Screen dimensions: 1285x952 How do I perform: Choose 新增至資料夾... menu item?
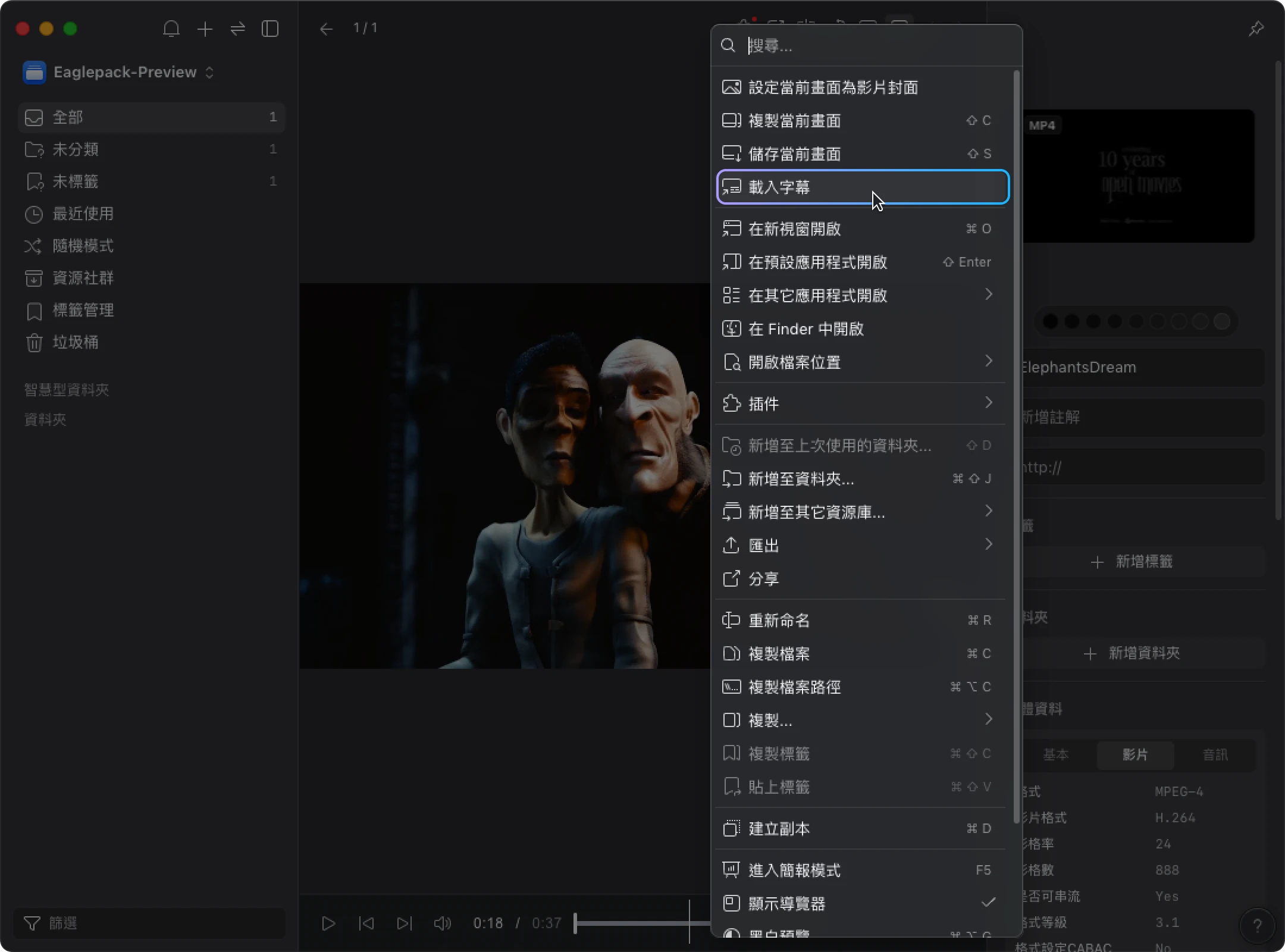863,479
